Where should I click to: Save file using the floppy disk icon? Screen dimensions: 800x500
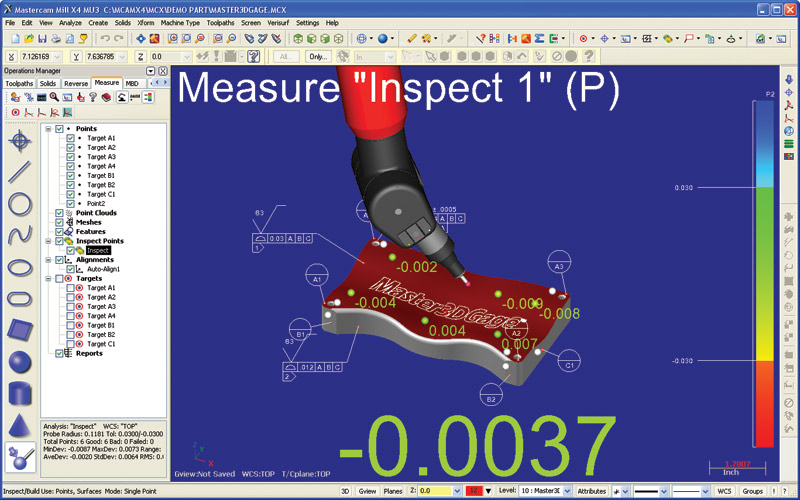[42, 39]
